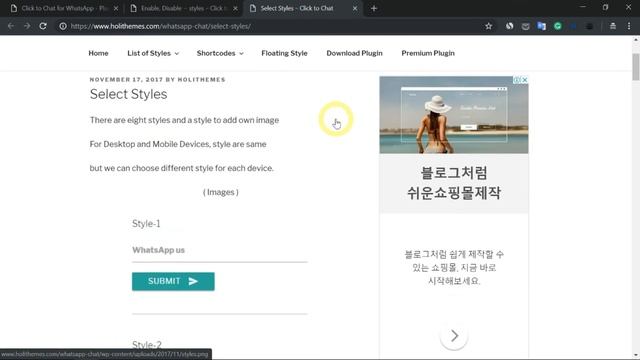Expand the Shortcodes menu
The image size is (640, 360).
[220, 53]
